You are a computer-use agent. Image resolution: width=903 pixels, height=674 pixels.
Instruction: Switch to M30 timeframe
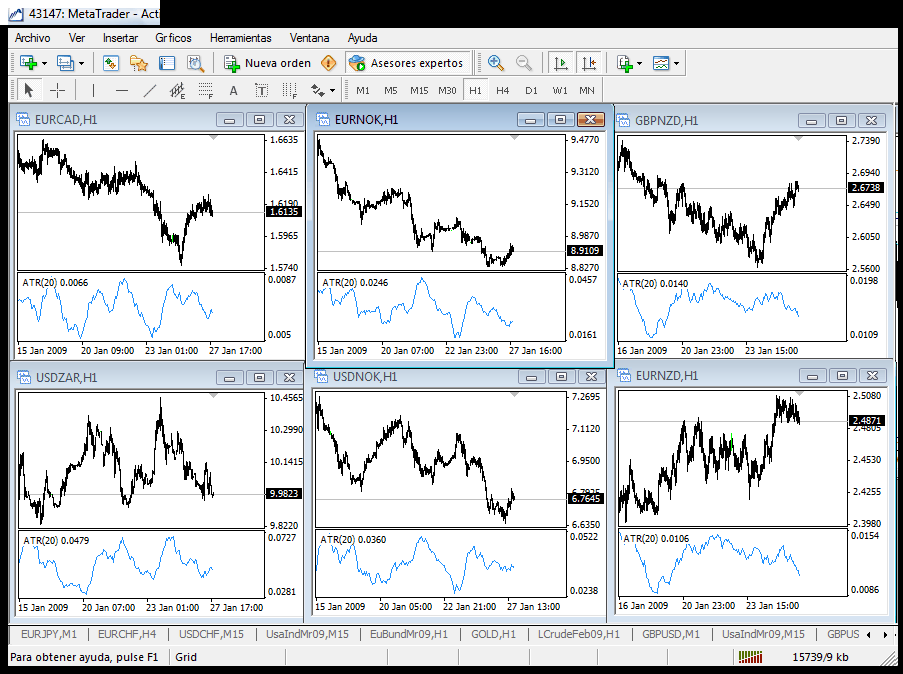click(x=447, y=90)
